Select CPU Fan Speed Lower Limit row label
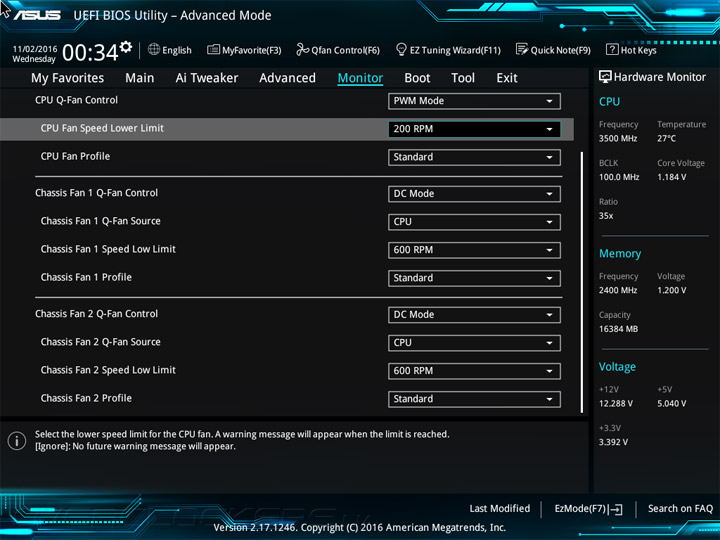This screenshot has width=720, height=540. coord(102,128)
